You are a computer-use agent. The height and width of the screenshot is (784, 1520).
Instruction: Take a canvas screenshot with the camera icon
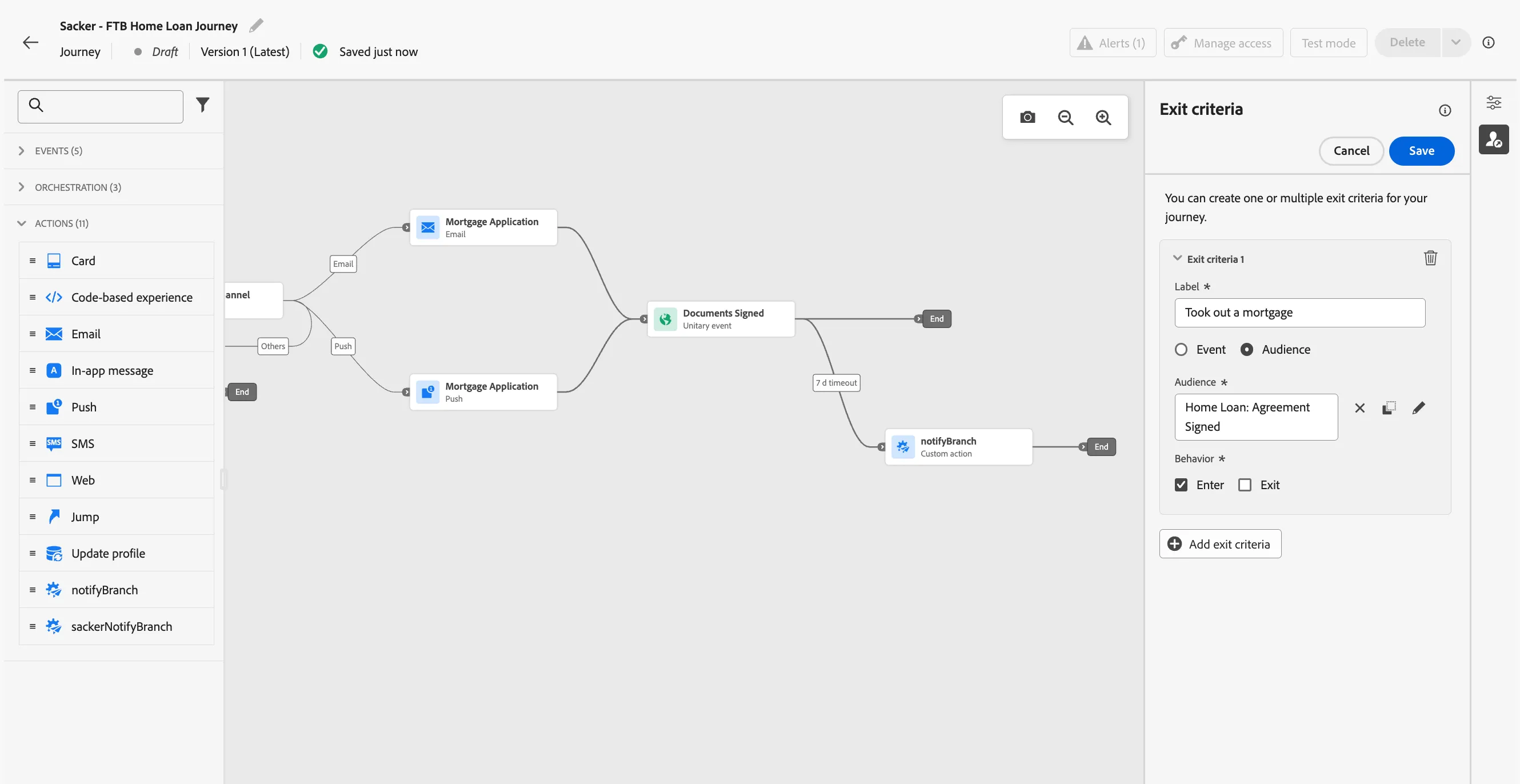pyautogui.click(x=1027, y=117)
